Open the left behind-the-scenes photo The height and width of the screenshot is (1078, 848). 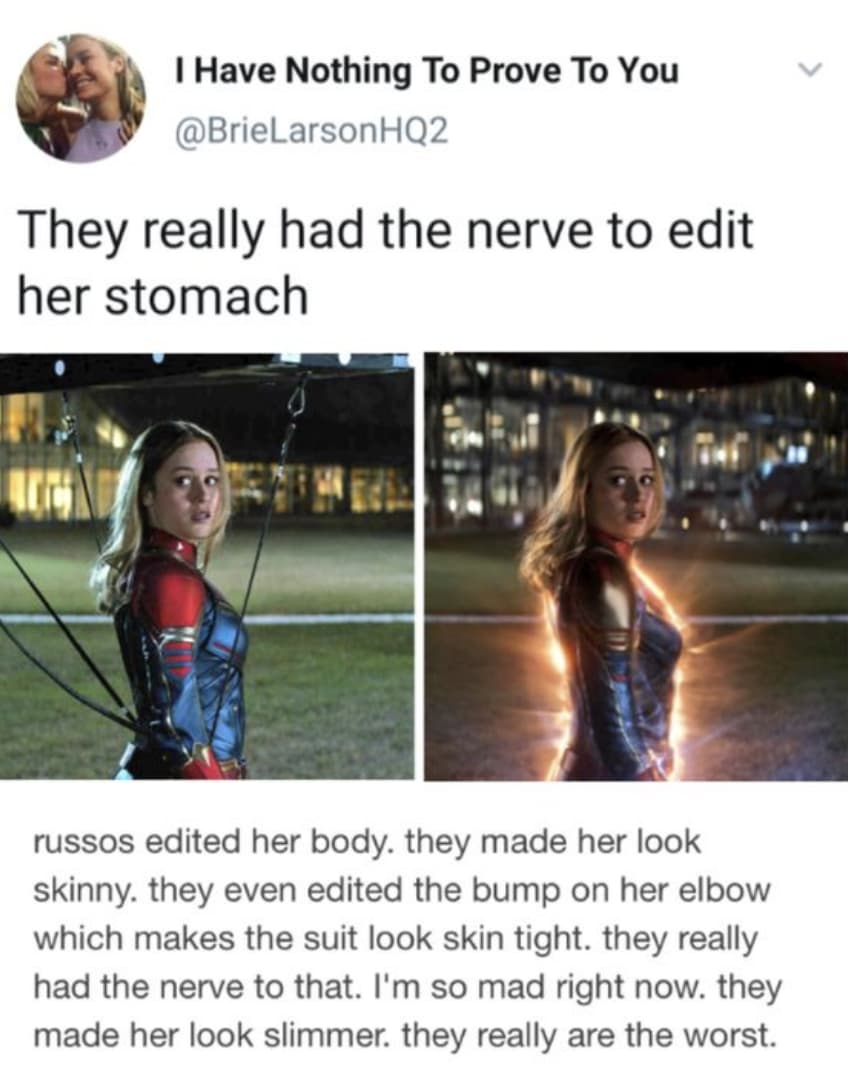click(207, 566)
